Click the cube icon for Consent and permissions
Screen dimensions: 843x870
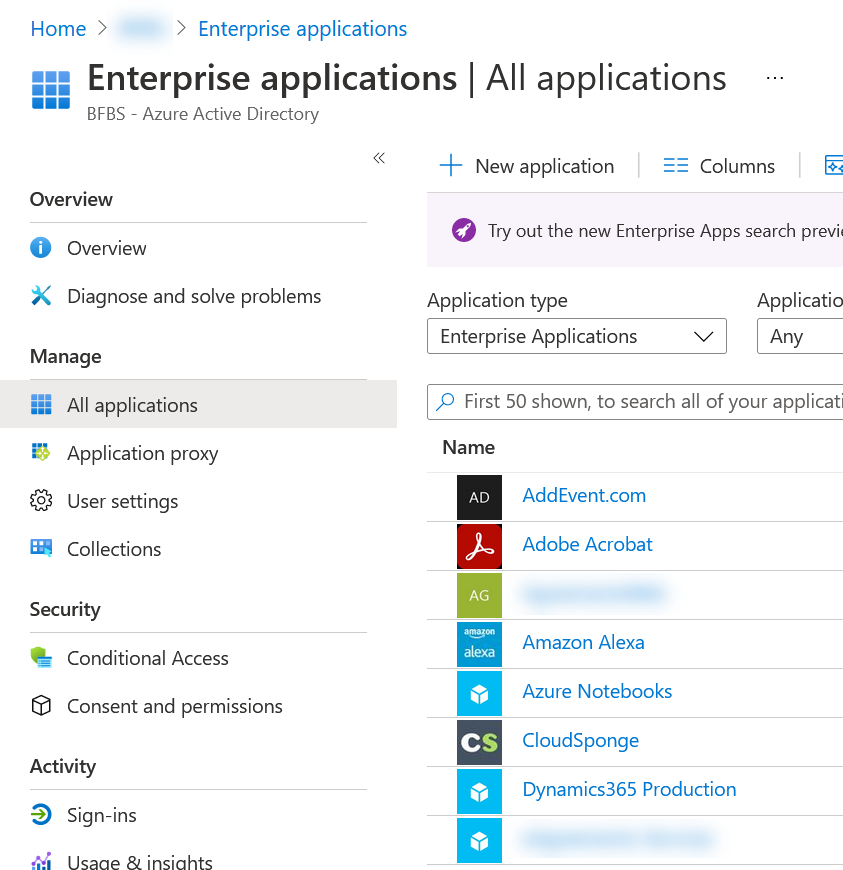(41, 705)
